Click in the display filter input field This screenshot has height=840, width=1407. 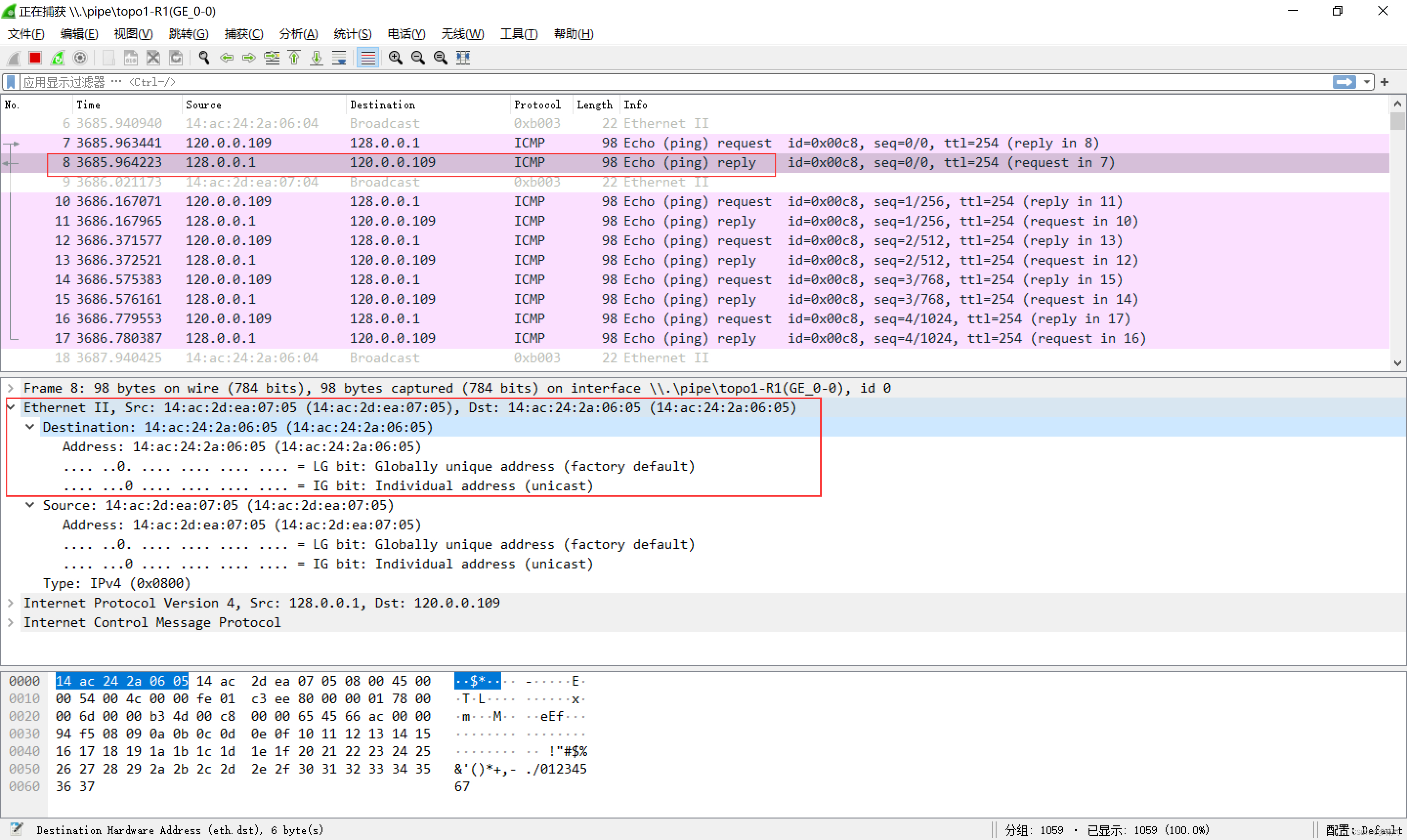pos(680,82)
